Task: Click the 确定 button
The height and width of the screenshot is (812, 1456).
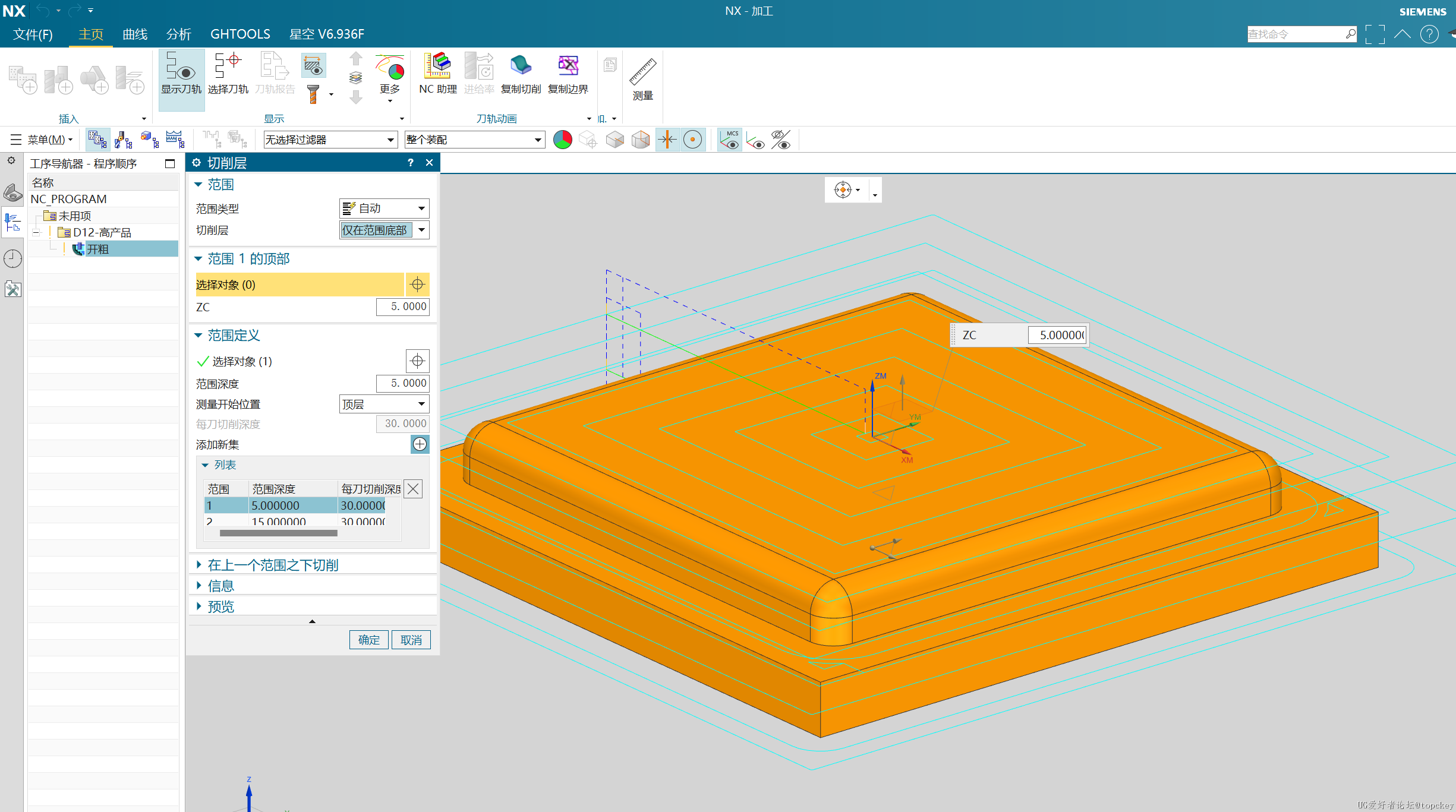Action: (369, 640)
